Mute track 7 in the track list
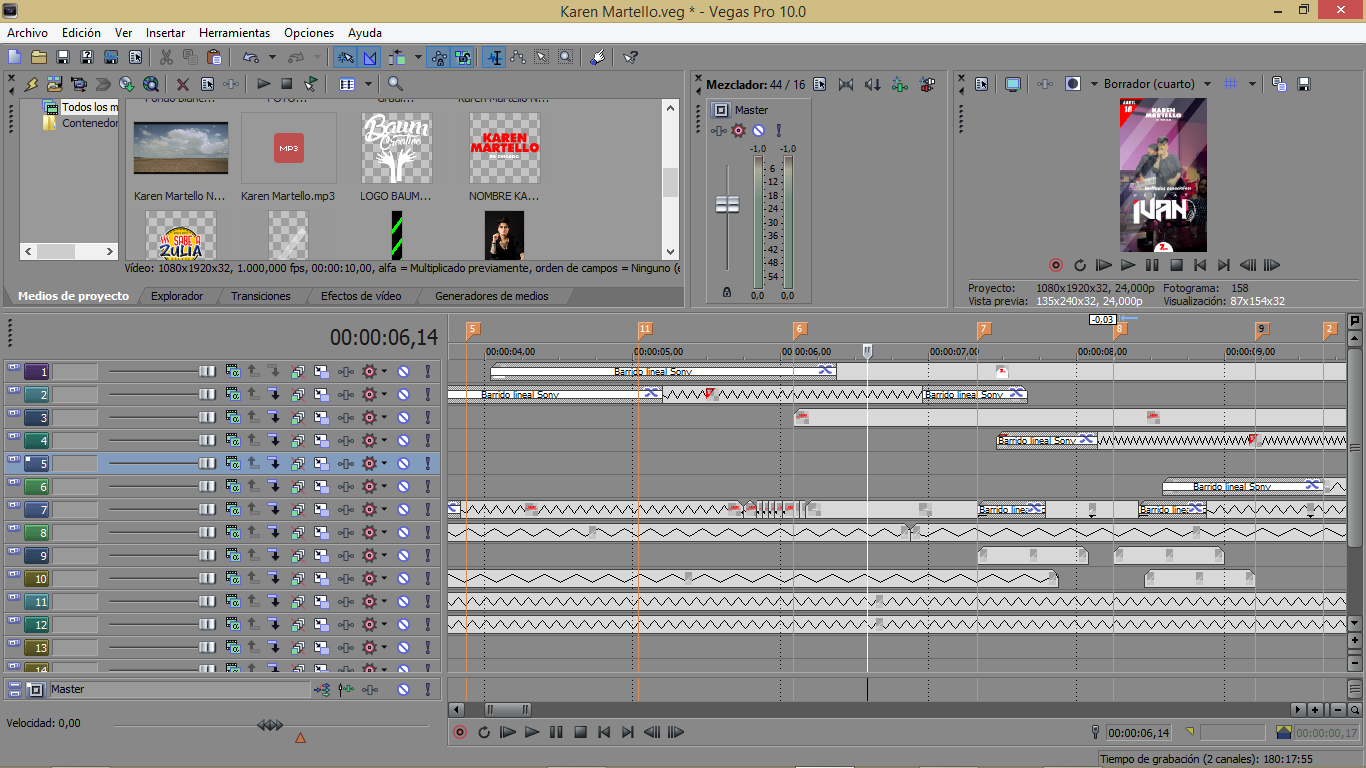The height and width of the screenshot is (768, 1366). point(404,509)
